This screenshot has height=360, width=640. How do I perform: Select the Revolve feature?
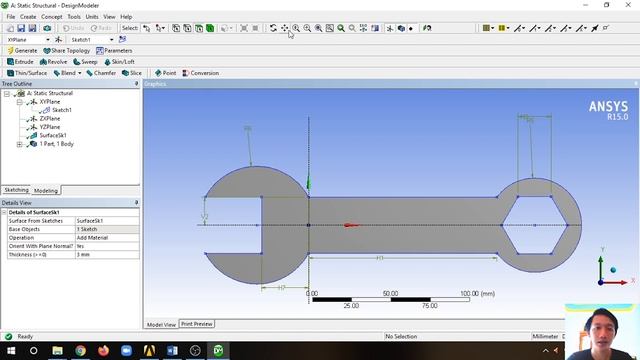coord(53,62)
